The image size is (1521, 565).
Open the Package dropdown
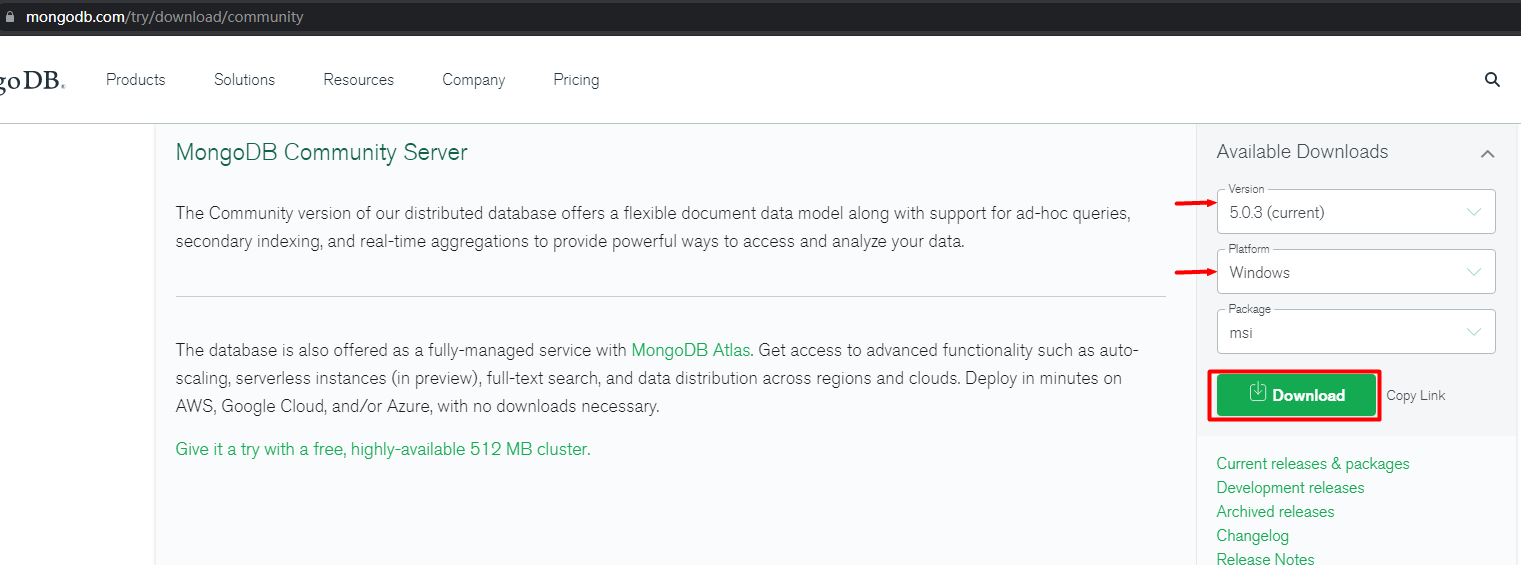pyautogui.click(x=1355, y=332)
